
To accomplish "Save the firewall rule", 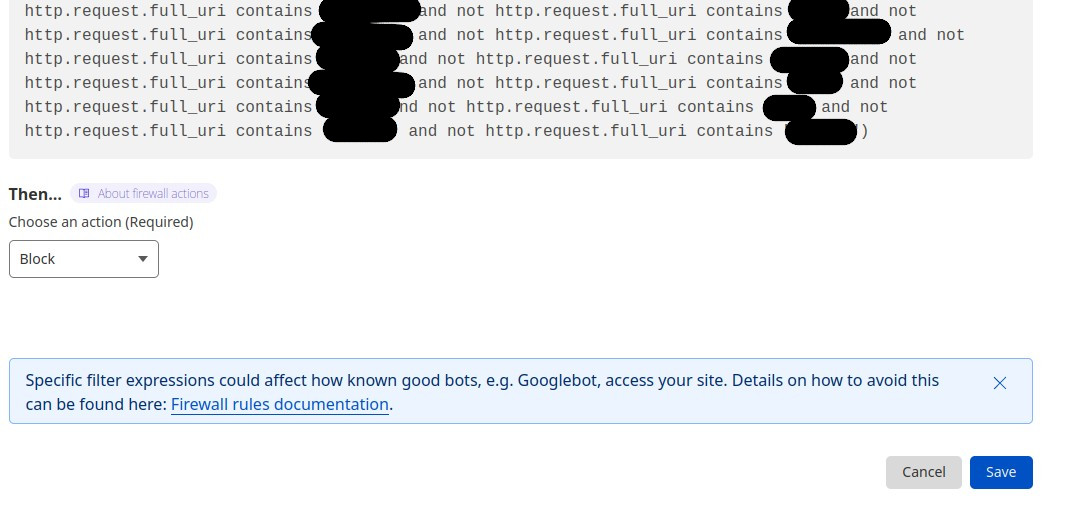I will [1001, 472].
